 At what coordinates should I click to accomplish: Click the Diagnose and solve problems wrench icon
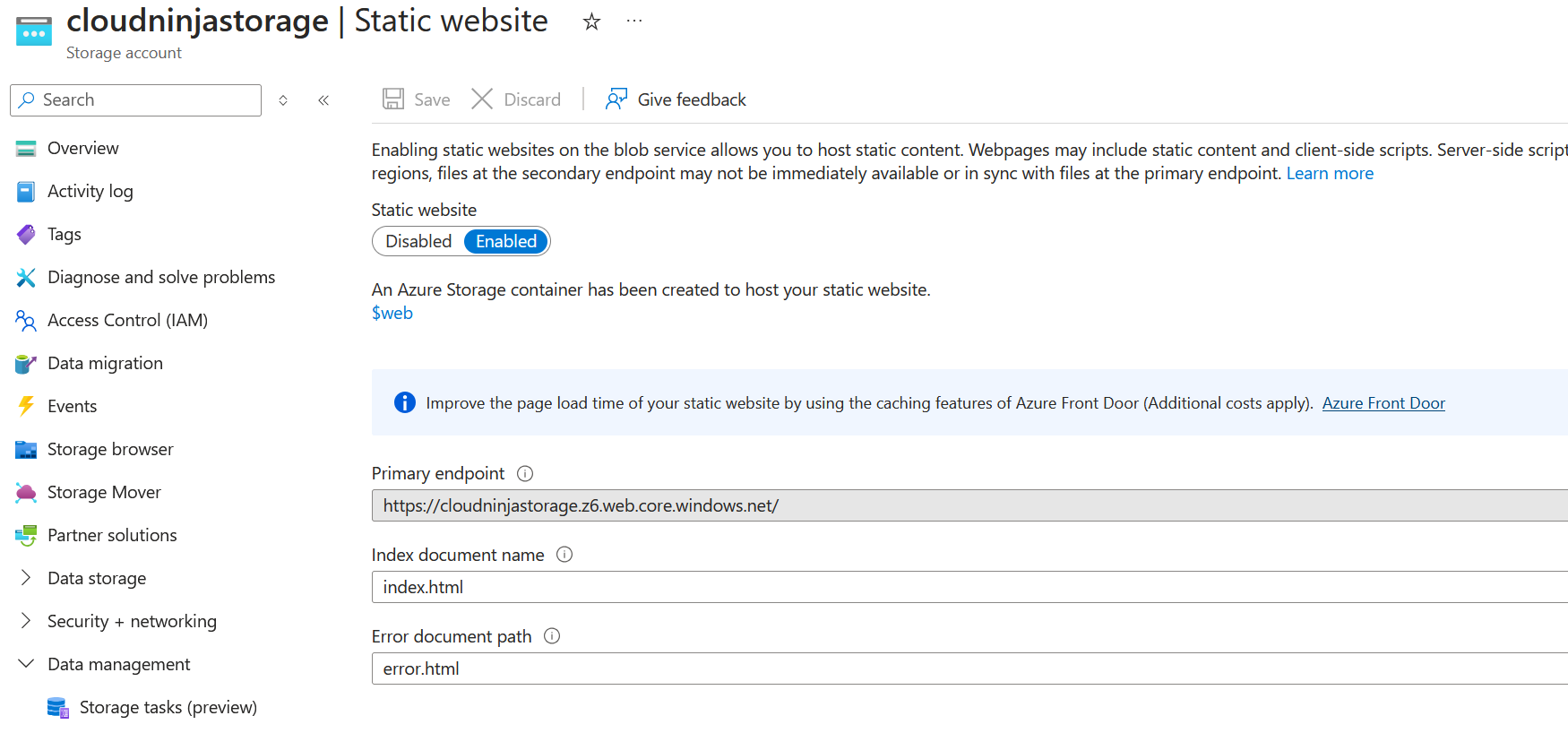(26, 278)
